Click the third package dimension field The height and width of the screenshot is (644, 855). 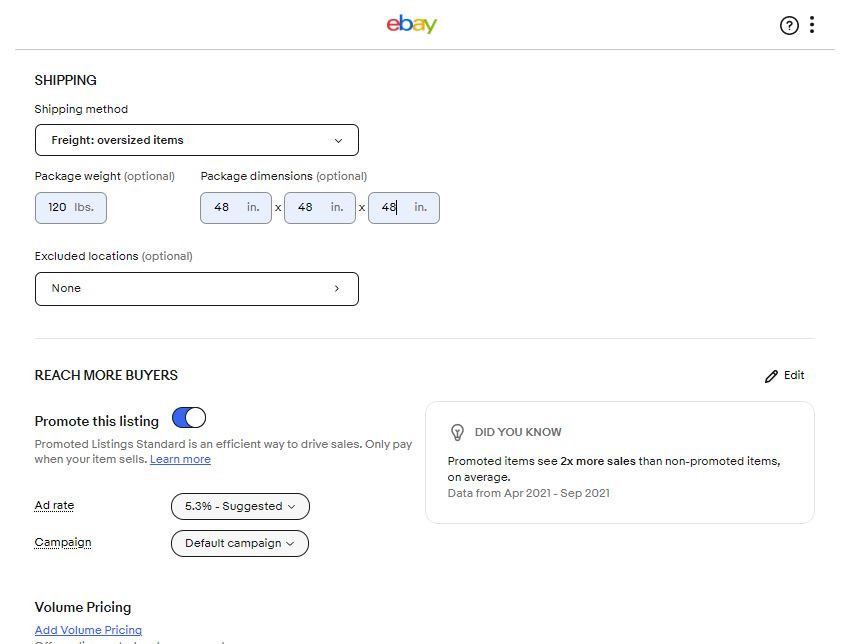point(404,208)
